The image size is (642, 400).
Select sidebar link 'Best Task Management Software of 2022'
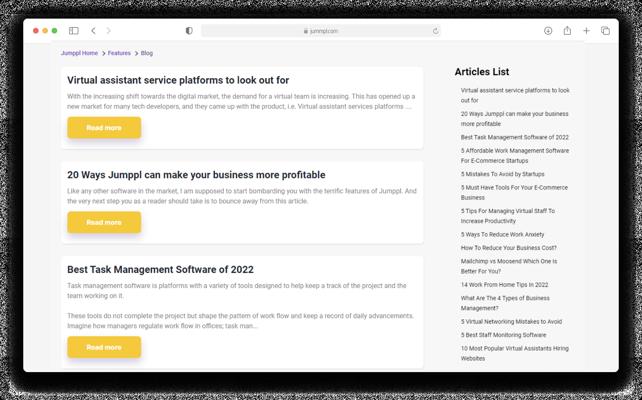[x=515, y=137]
